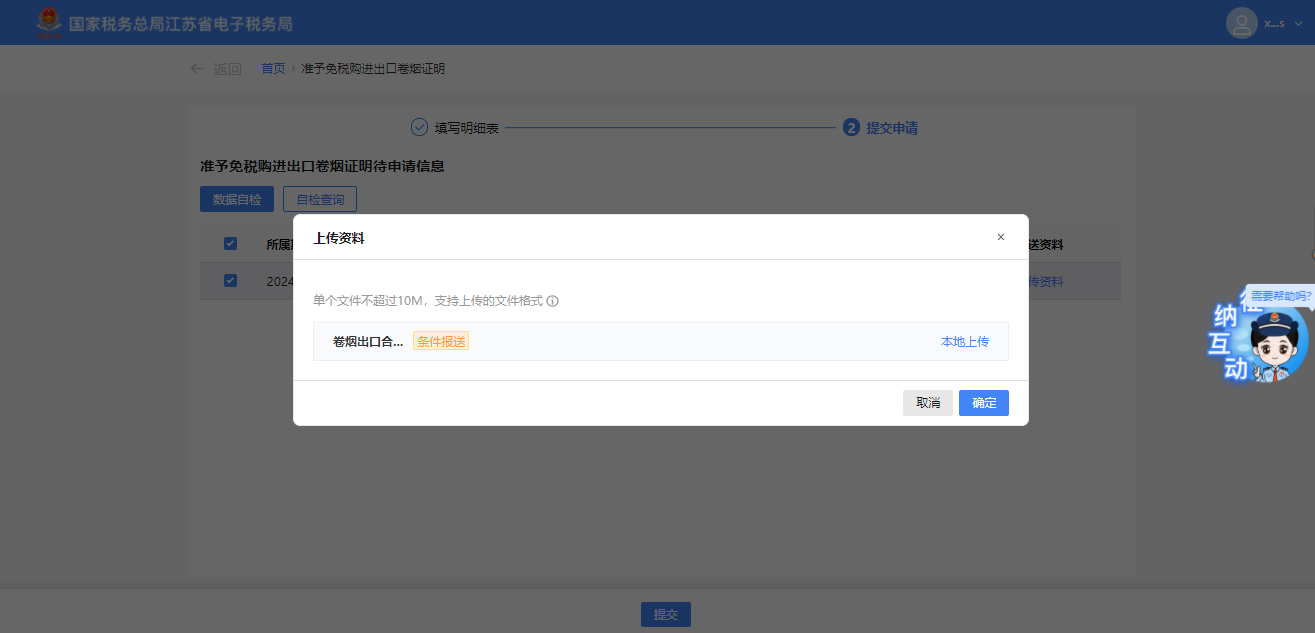This screenshot has width=1315, height=633.
Task: Select step 2 提交申请 circle icon
Action: coord(851,128)
